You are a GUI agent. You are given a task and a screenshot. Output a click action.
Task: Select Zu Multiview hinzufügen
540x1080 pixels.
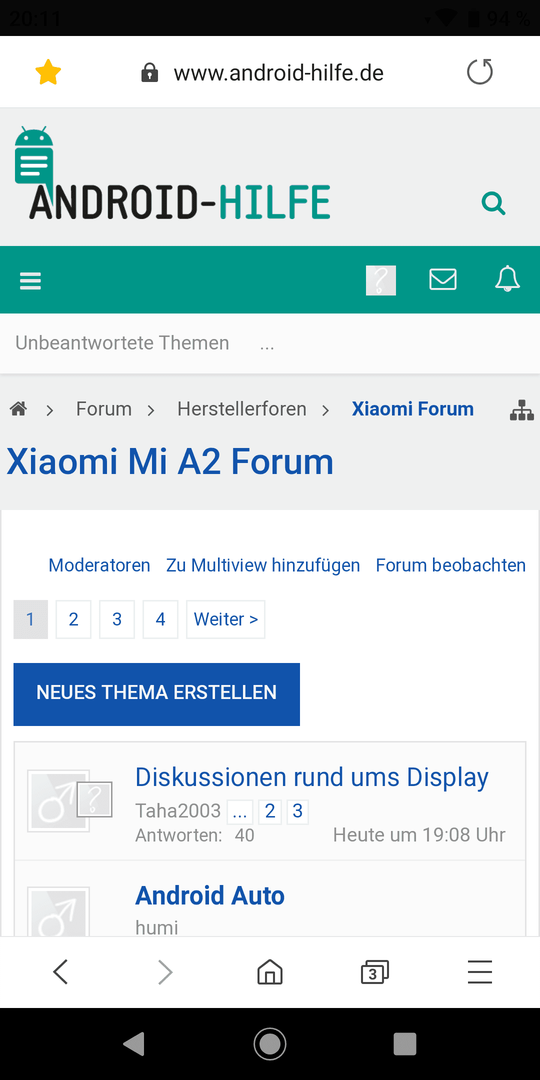tap(263, 565)
